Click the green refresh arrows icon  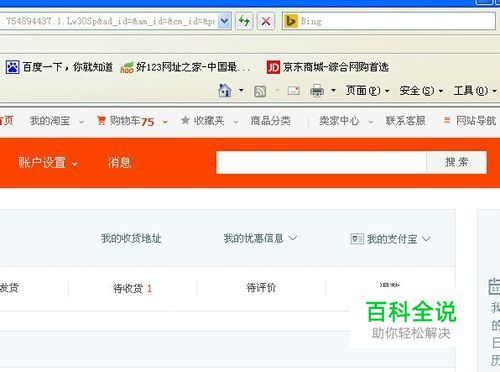point(244,21)
